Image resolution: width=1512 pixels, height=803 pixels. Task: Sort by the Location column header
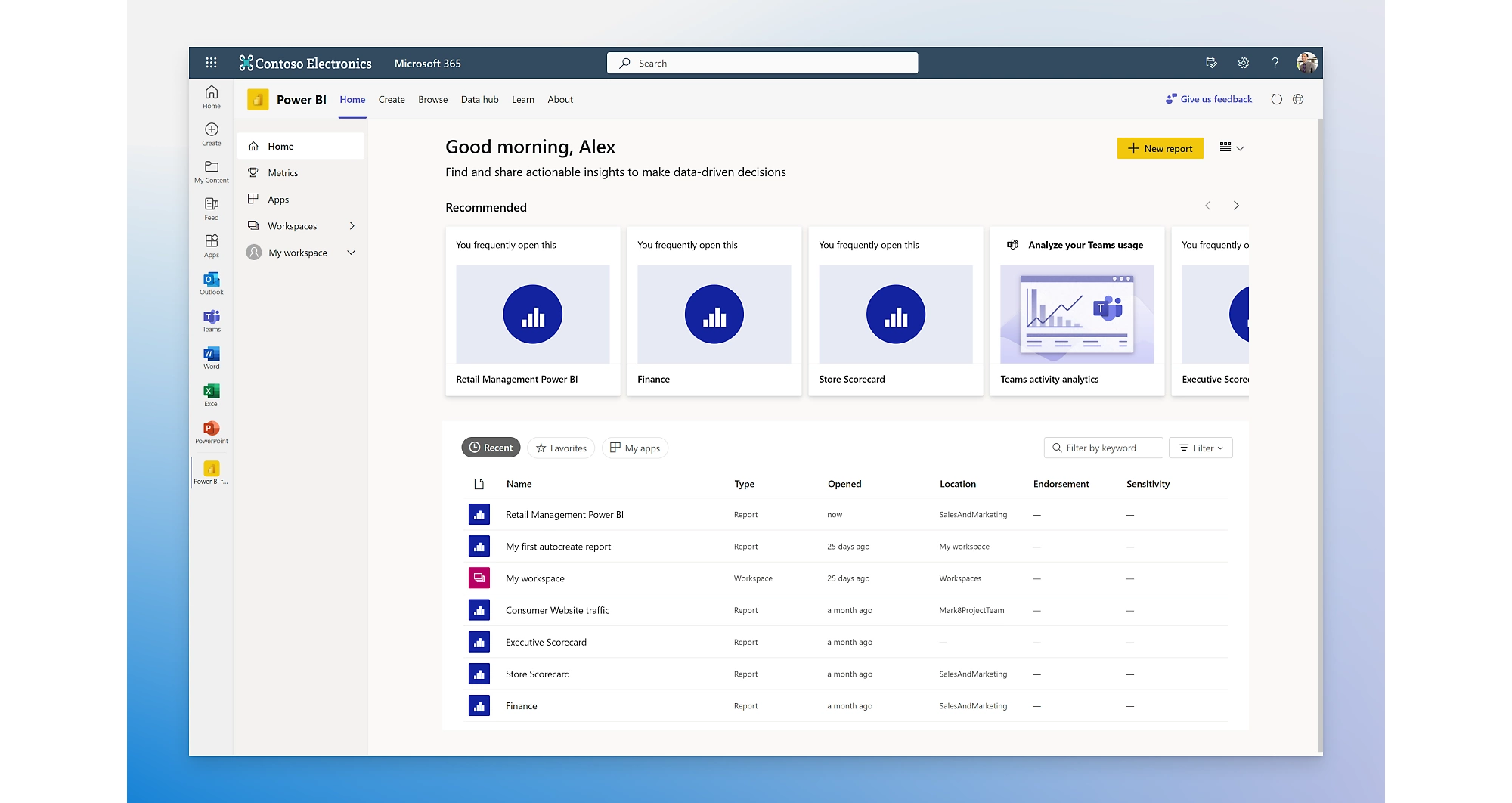point(958,484)
